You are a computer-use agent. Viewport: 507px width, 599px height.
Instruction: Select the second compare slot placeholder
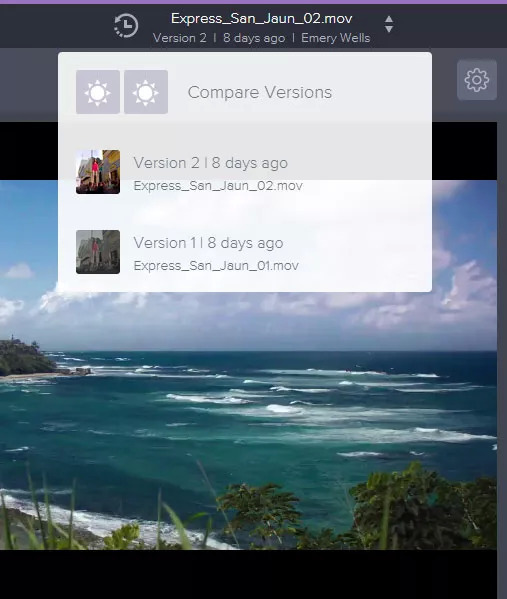coord(146,92)
